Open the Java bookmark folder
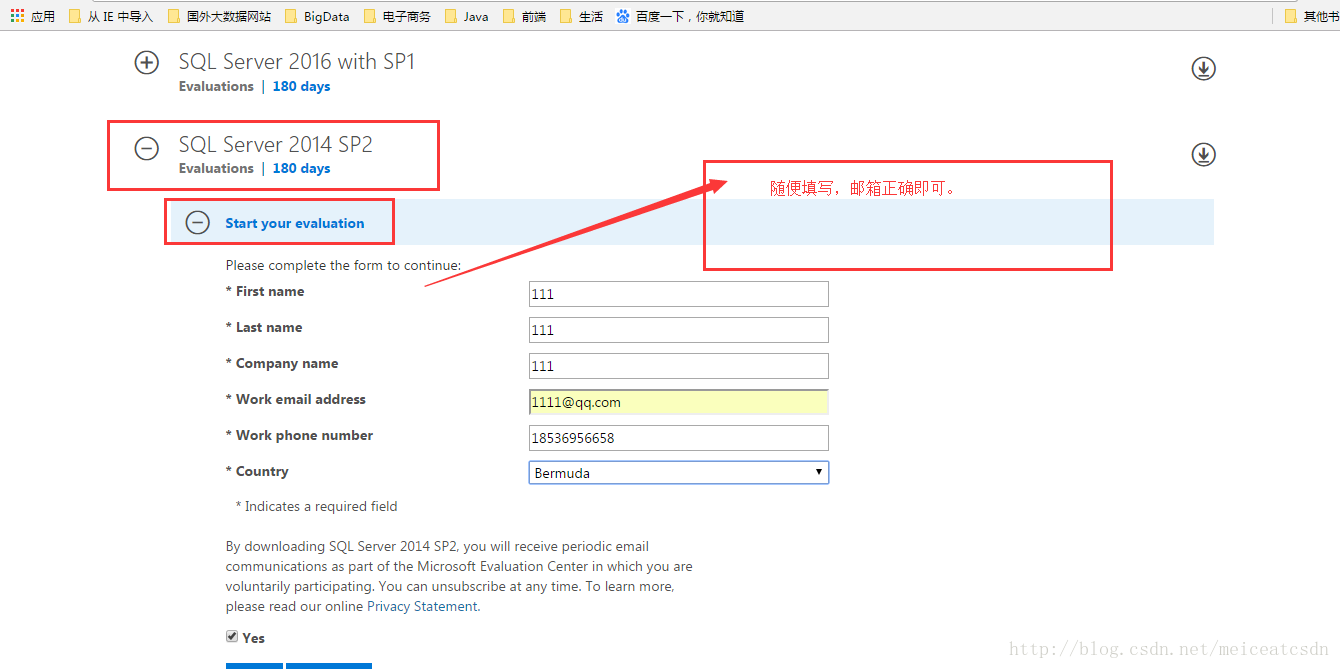The width and height of the screenshot is (1340, 669). tap(467, 16)
